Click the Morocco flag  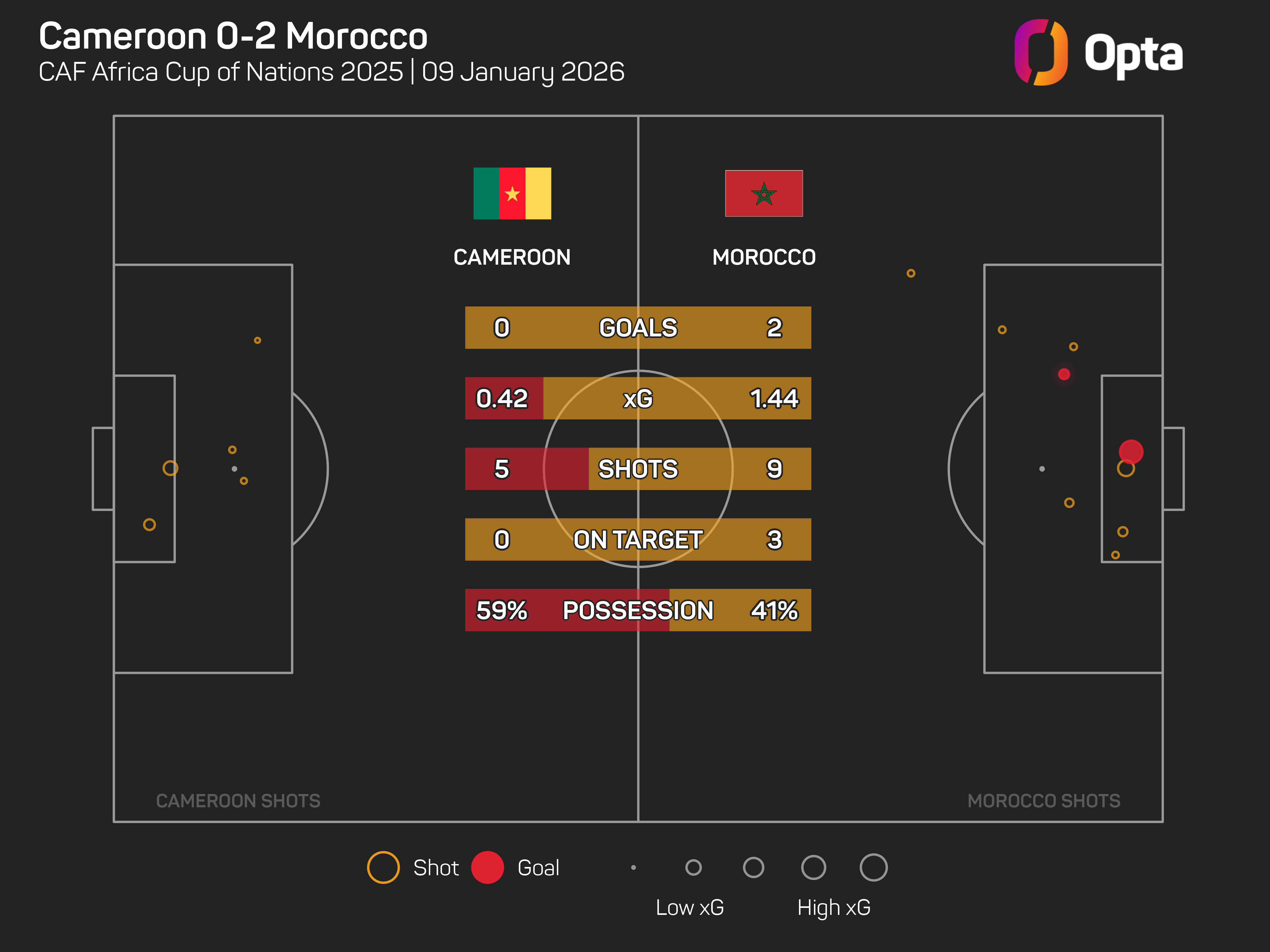(x=764, y=193)
